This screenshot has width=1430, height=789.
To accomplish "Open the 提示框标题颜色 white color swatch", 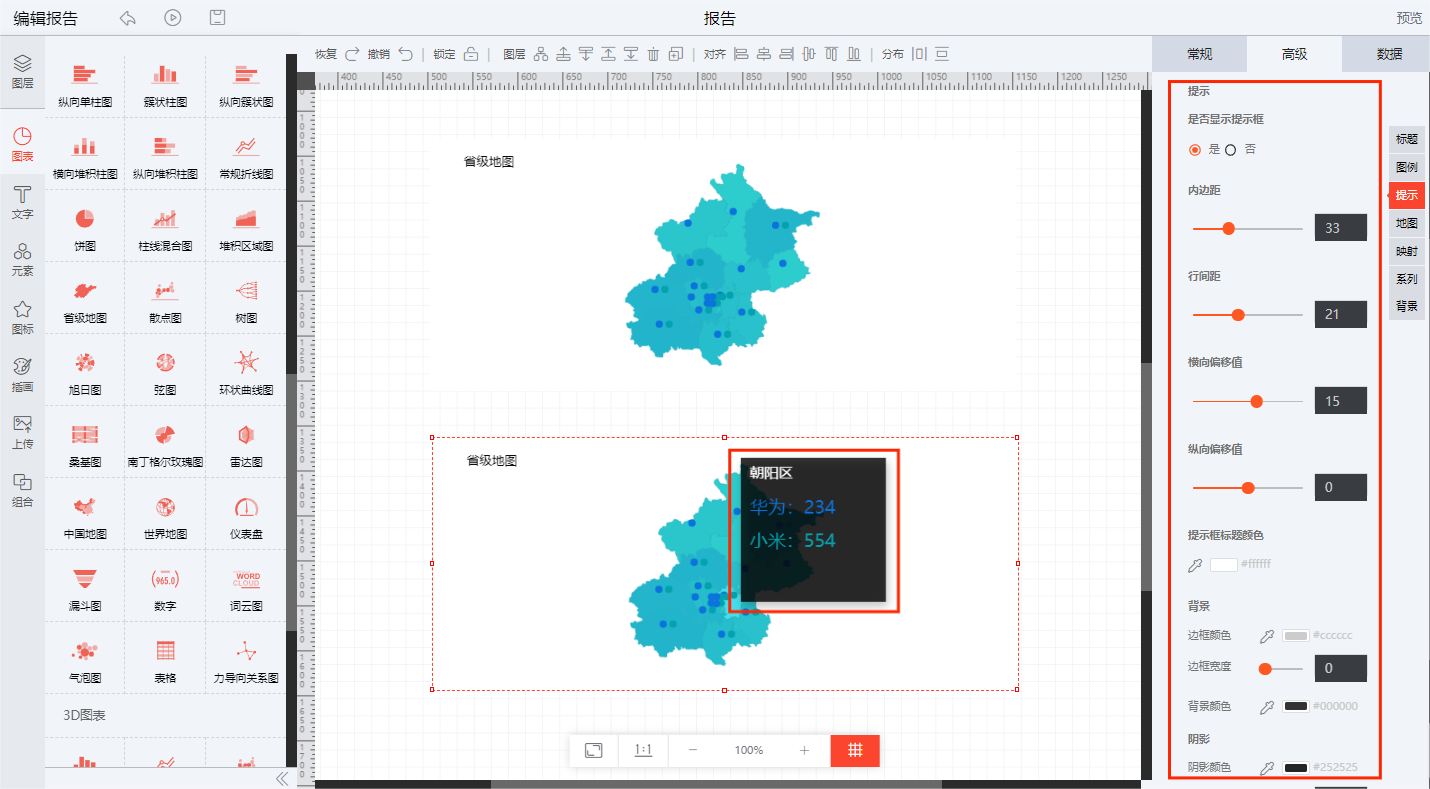I will (x=1224, y=564).
